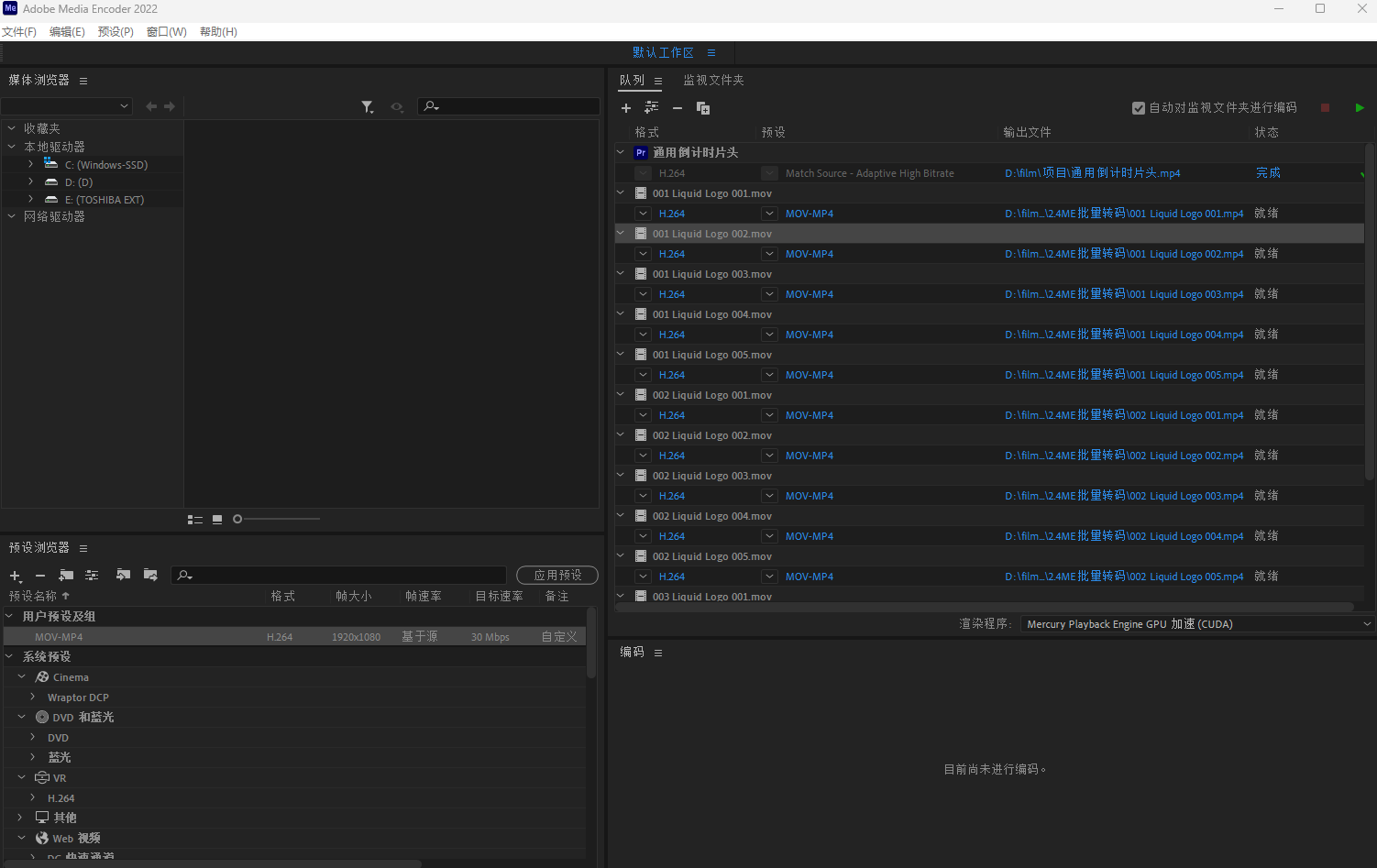Open output path 通用倒计时片头.mp4

click(1092, 173)
